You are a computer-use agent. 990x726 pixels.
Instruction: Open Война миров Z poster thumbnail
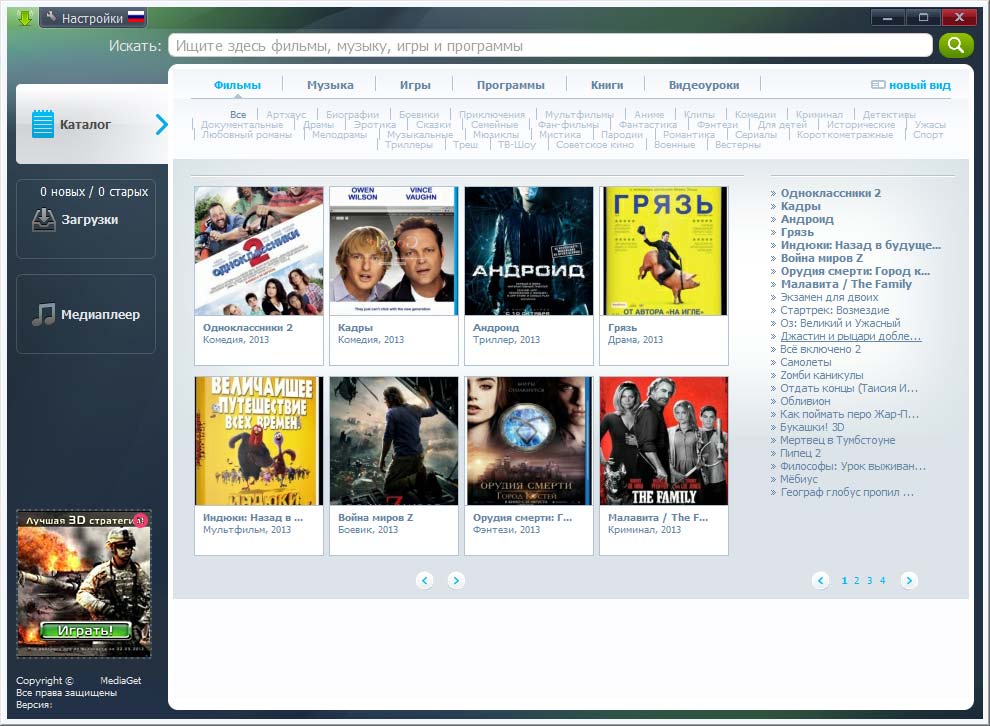coord(393,441)
